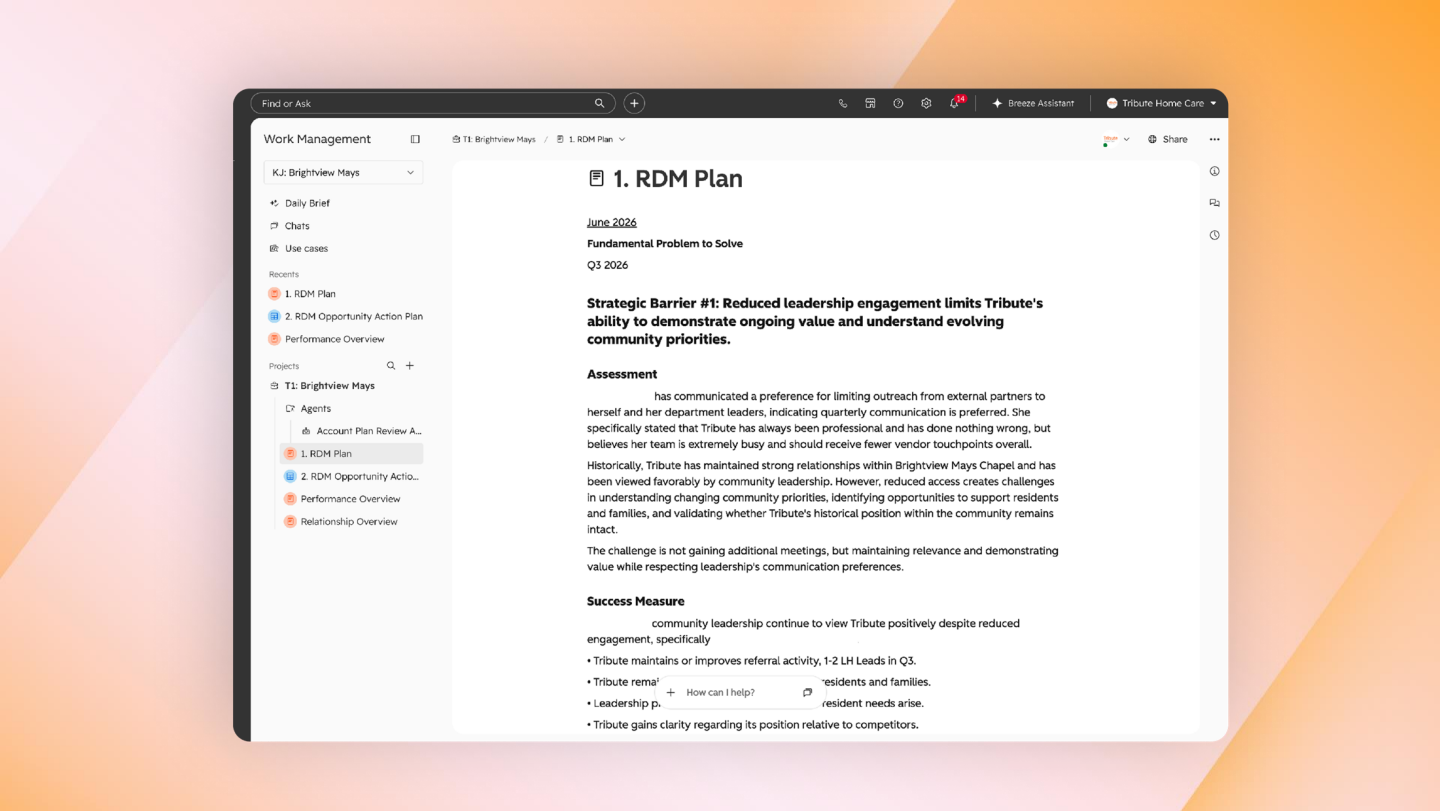
Task: Click the Success Measure heading
Action: (636, 601)
